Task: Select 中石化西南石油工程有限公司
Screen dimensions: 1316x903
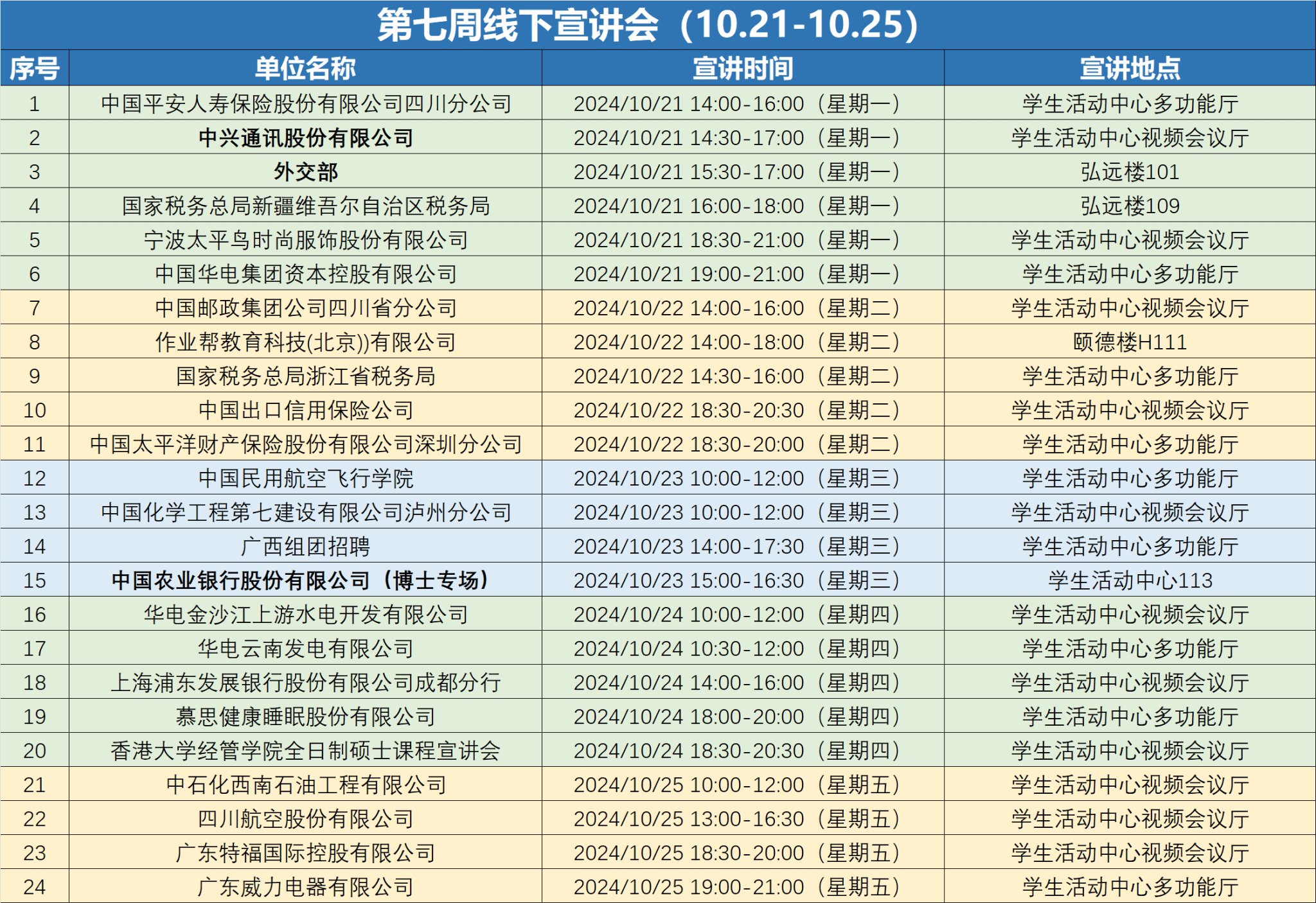Action: pos(306,784)
